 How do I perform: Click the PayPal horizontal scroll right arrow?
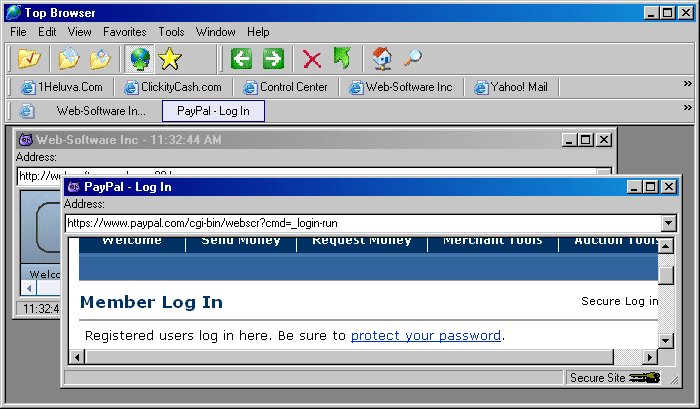tap(650, 357)
